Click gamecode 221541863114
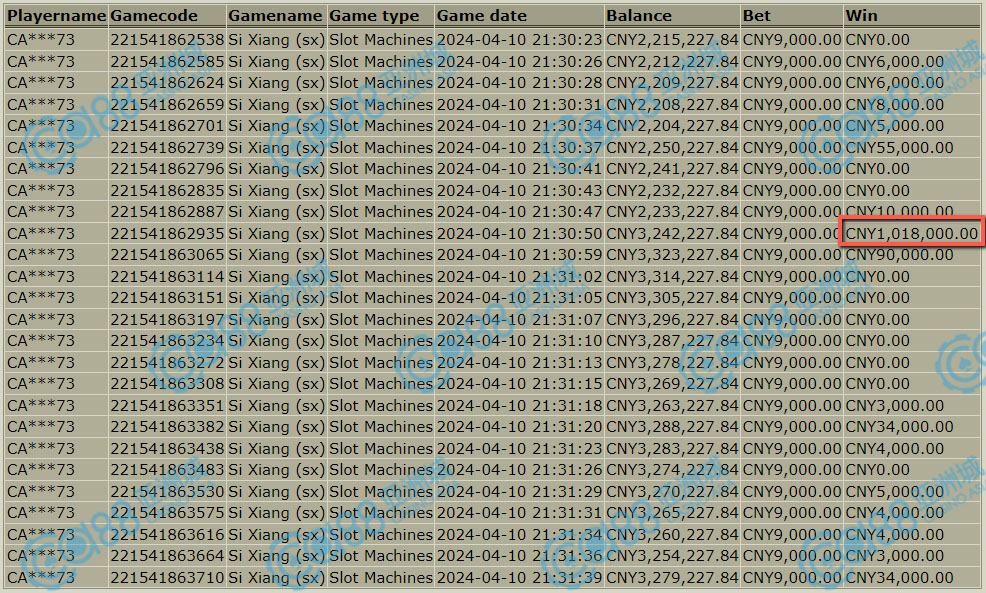 (167, 277)
